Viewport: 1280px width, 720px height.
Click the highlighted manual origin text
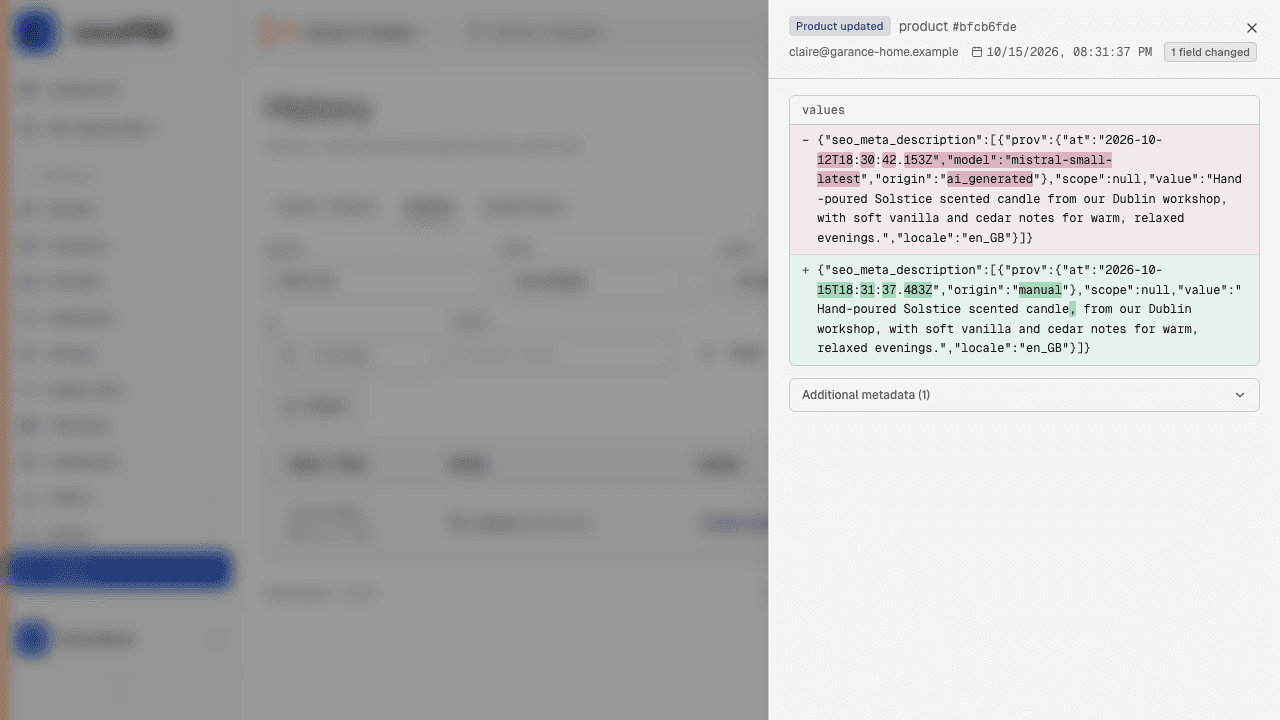tap(1040, 290)
